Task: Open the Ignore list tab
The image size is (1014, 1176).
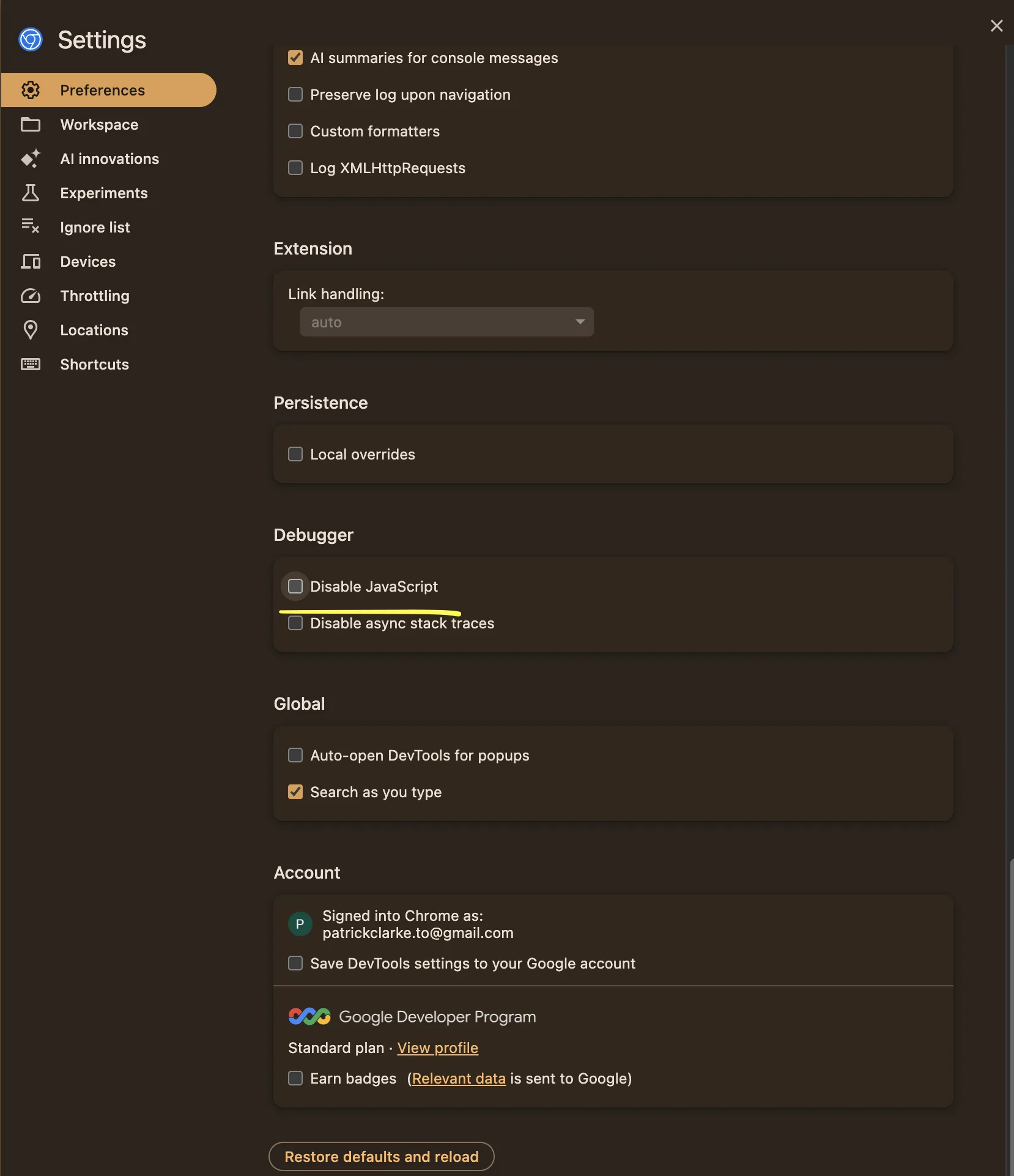Action: (x=109, y=227)
